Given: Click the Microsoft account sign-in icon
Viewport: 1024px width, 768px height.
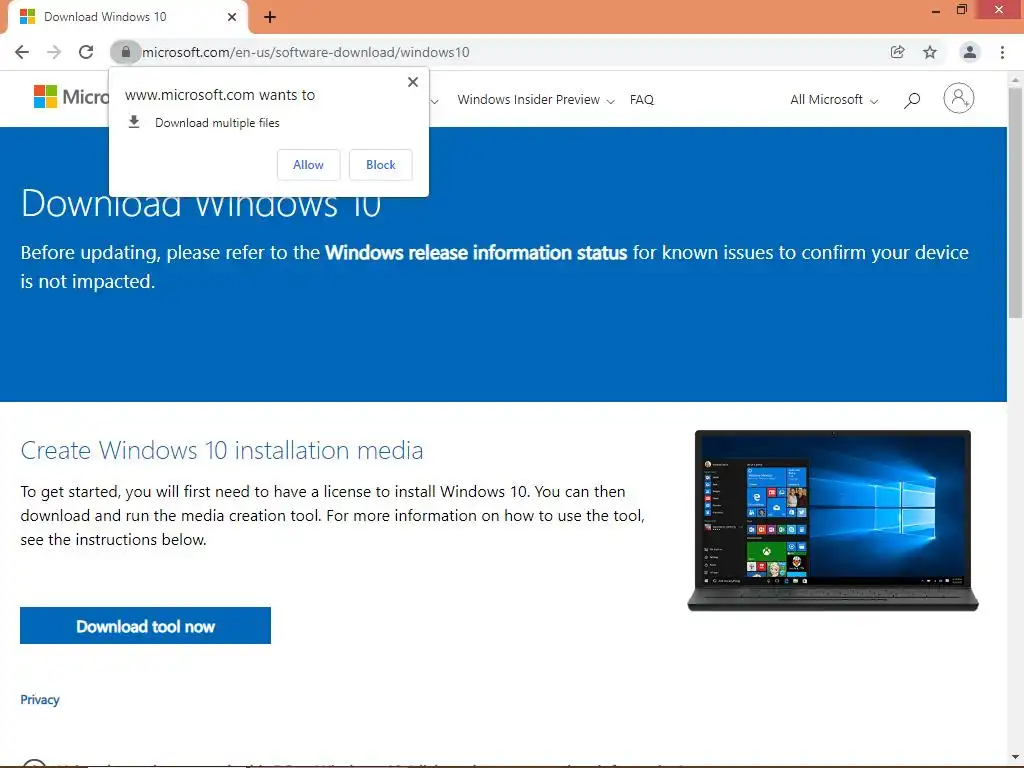Looking at the screenshot, I should 959,99.
